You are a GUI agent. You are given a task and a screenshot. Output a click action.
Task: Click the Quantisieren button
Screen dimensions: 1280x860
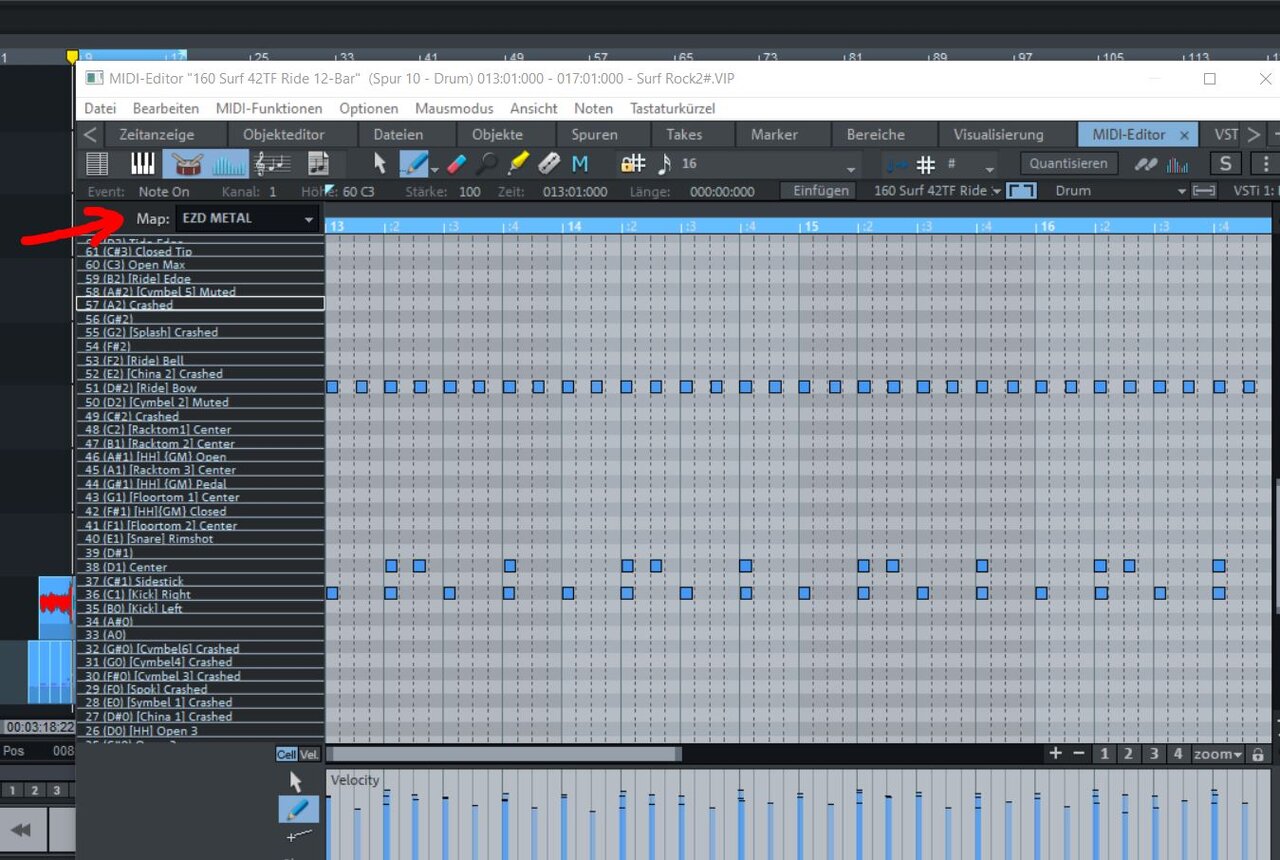pos(1068,163)
